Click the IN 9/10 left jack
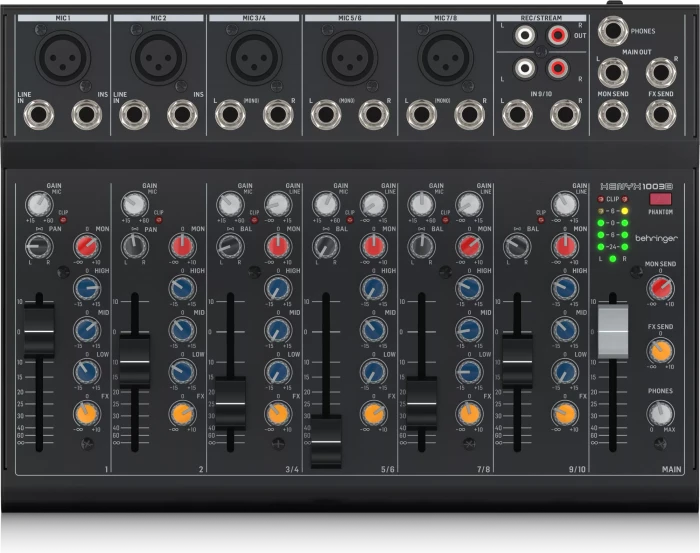This screenshot has width=700, height=553. [517, 115]
